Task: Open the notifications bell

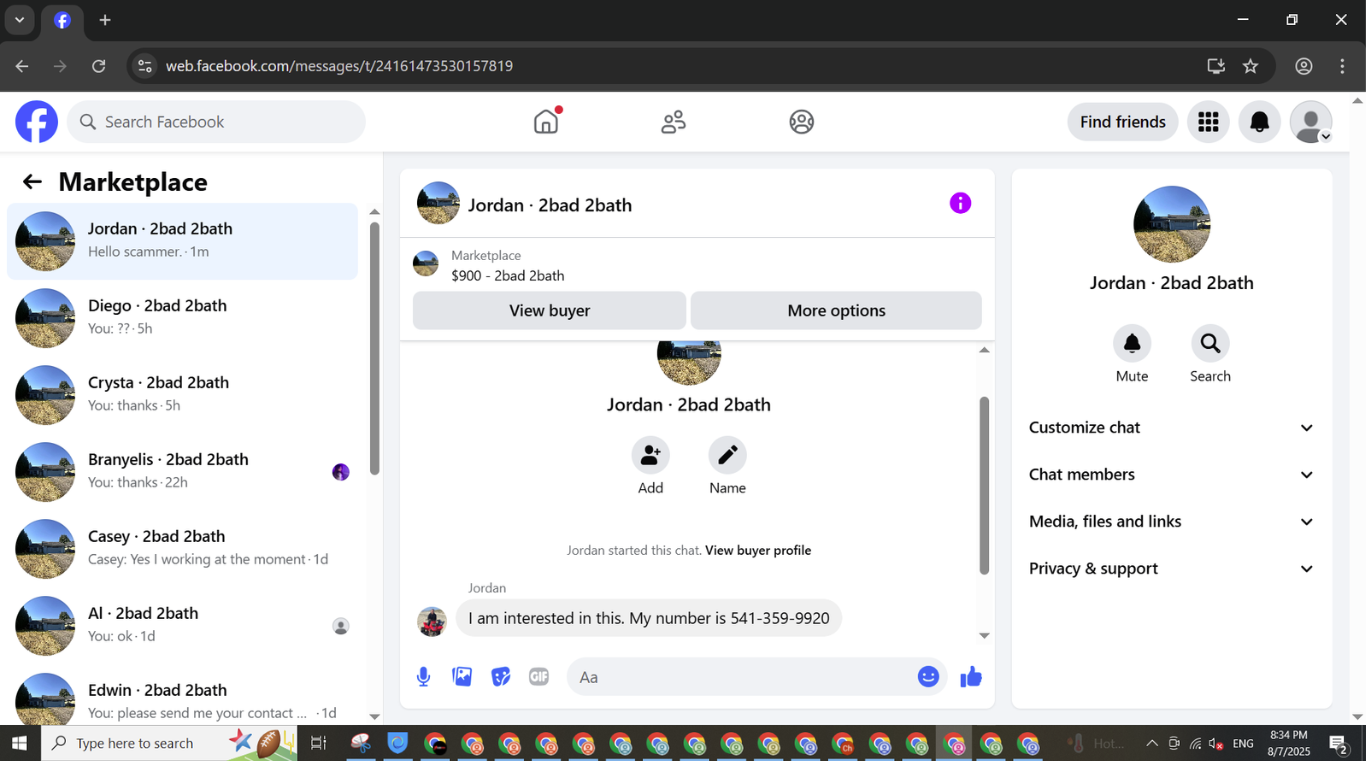Action: click(x=1260, y=122)
